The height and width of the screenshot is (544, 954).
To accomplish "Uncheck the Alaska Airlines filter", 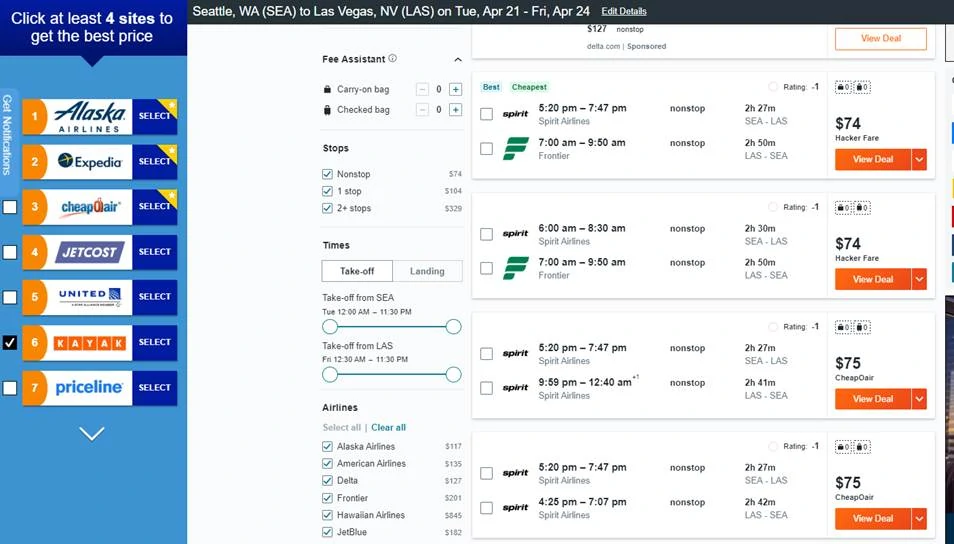I will (x=327, y=447).
